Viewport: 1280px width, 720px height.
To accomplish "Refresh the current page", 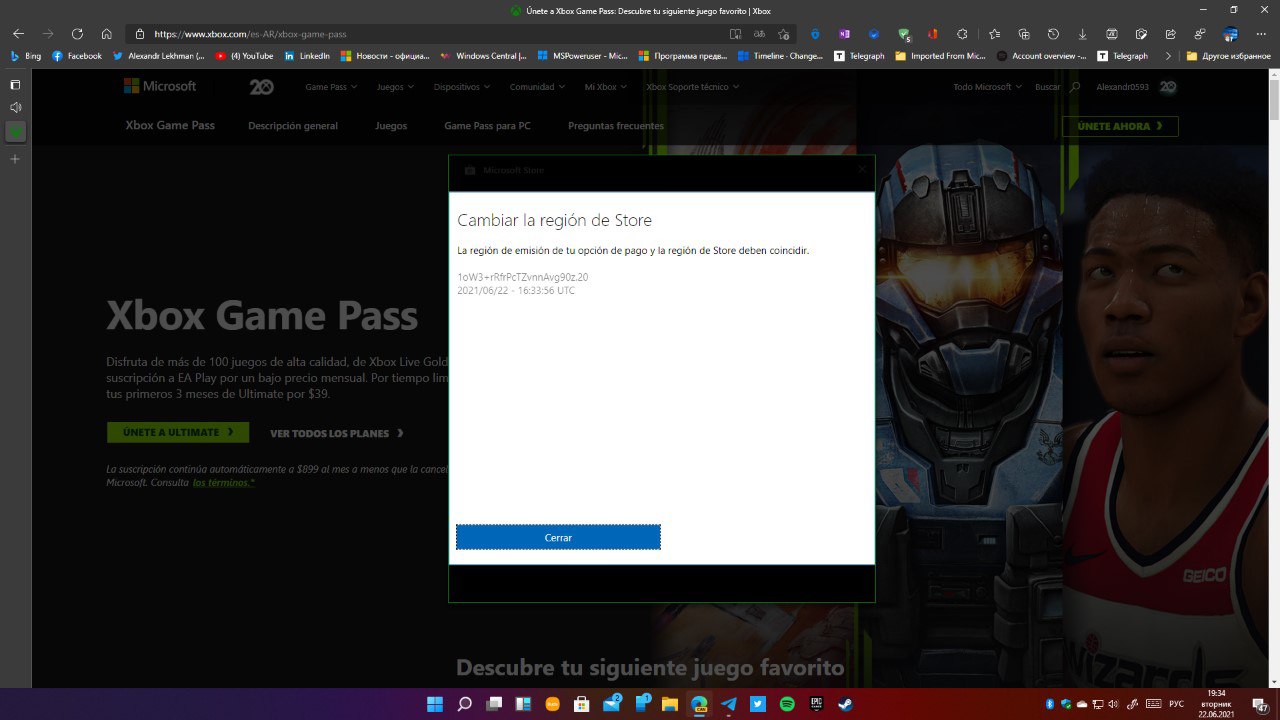I will pyautogui.click(x=77, y=34).
